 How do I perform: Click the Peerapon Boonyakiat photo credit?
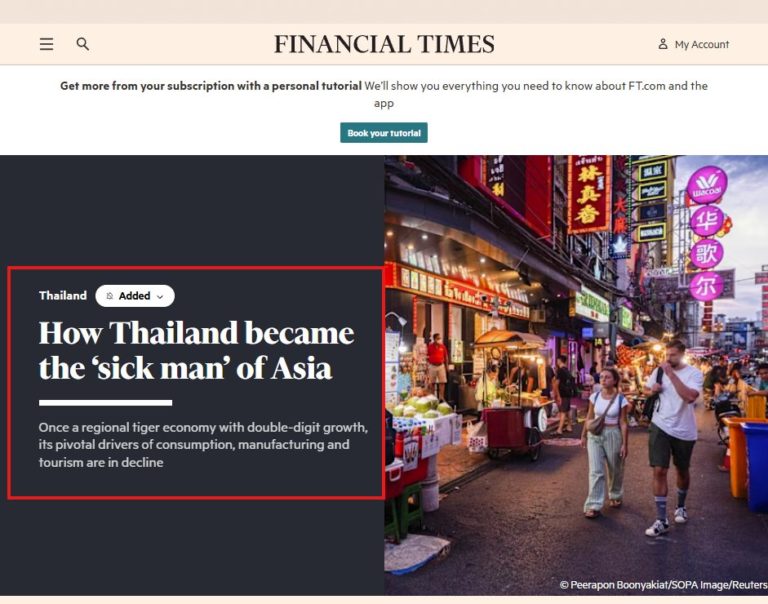pos(663,585)
